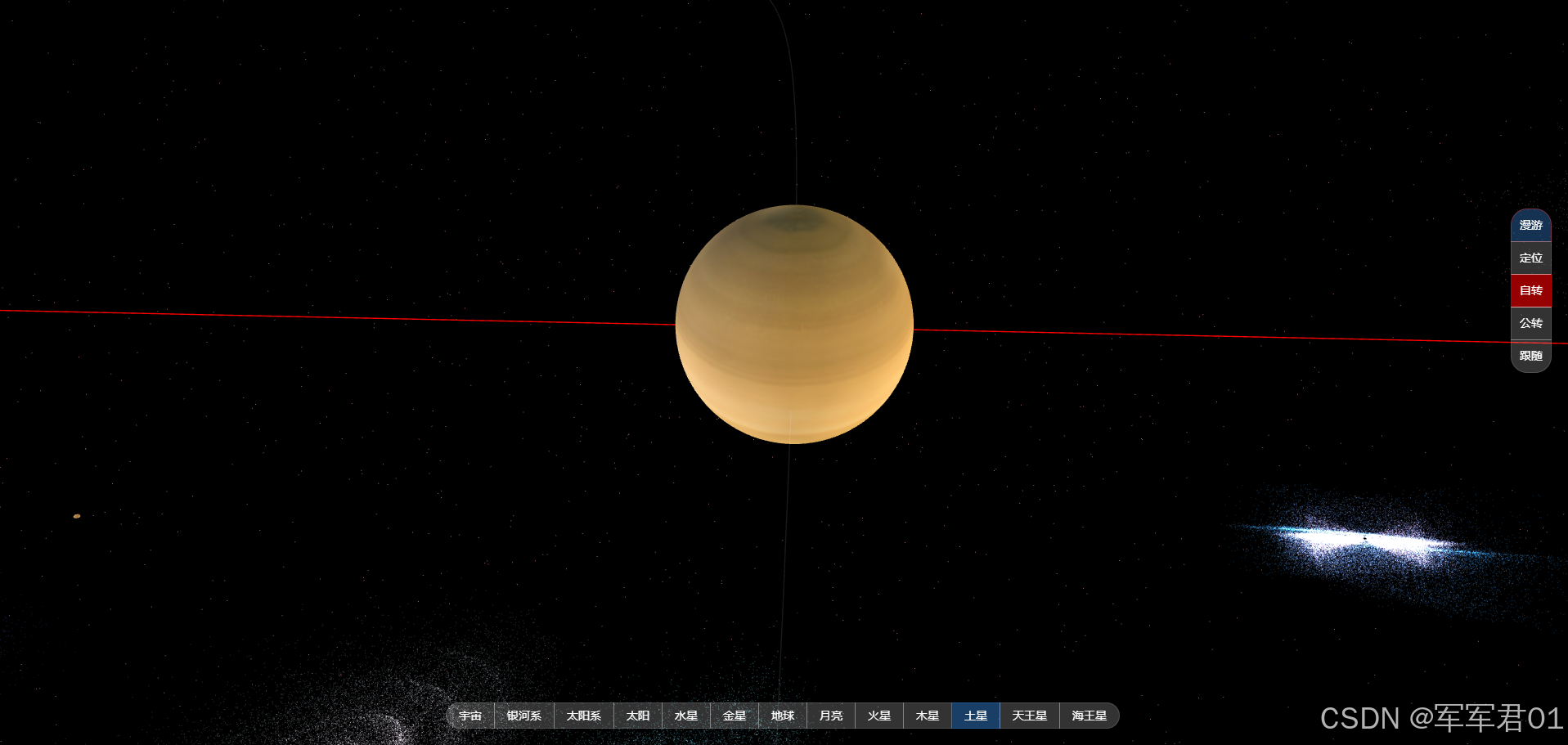Toggle the red 自转 rotation button
Screen dimensions: 1568x745
[x=1531, y=290]
